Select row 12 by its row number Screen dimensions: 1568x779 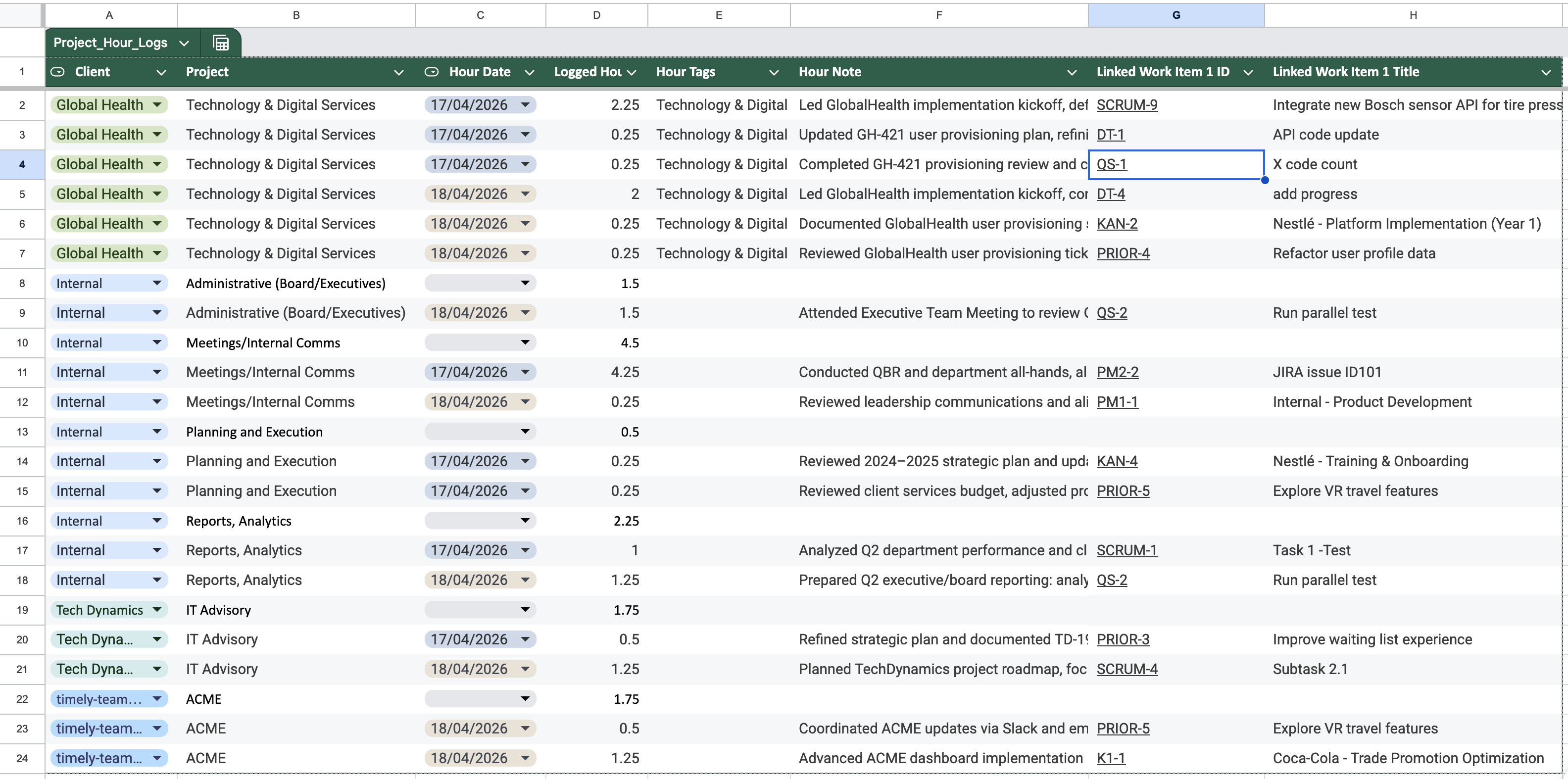22,402
